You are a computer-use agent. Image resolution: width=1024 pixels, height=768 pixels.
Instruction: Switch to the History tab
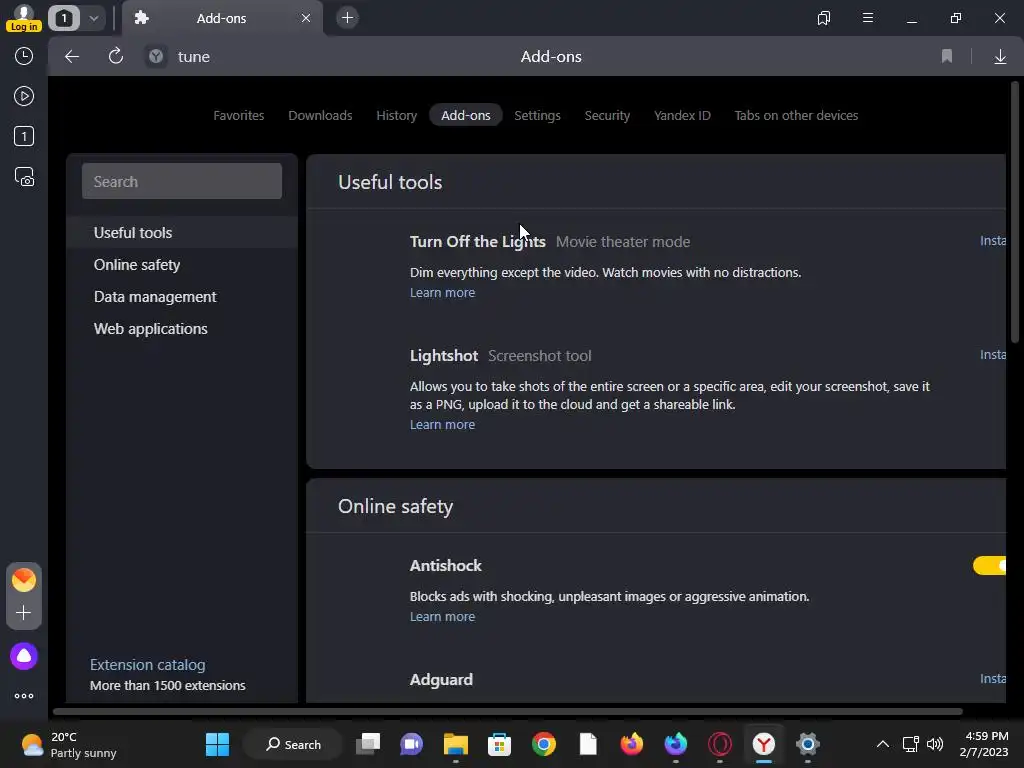(396, 116)
